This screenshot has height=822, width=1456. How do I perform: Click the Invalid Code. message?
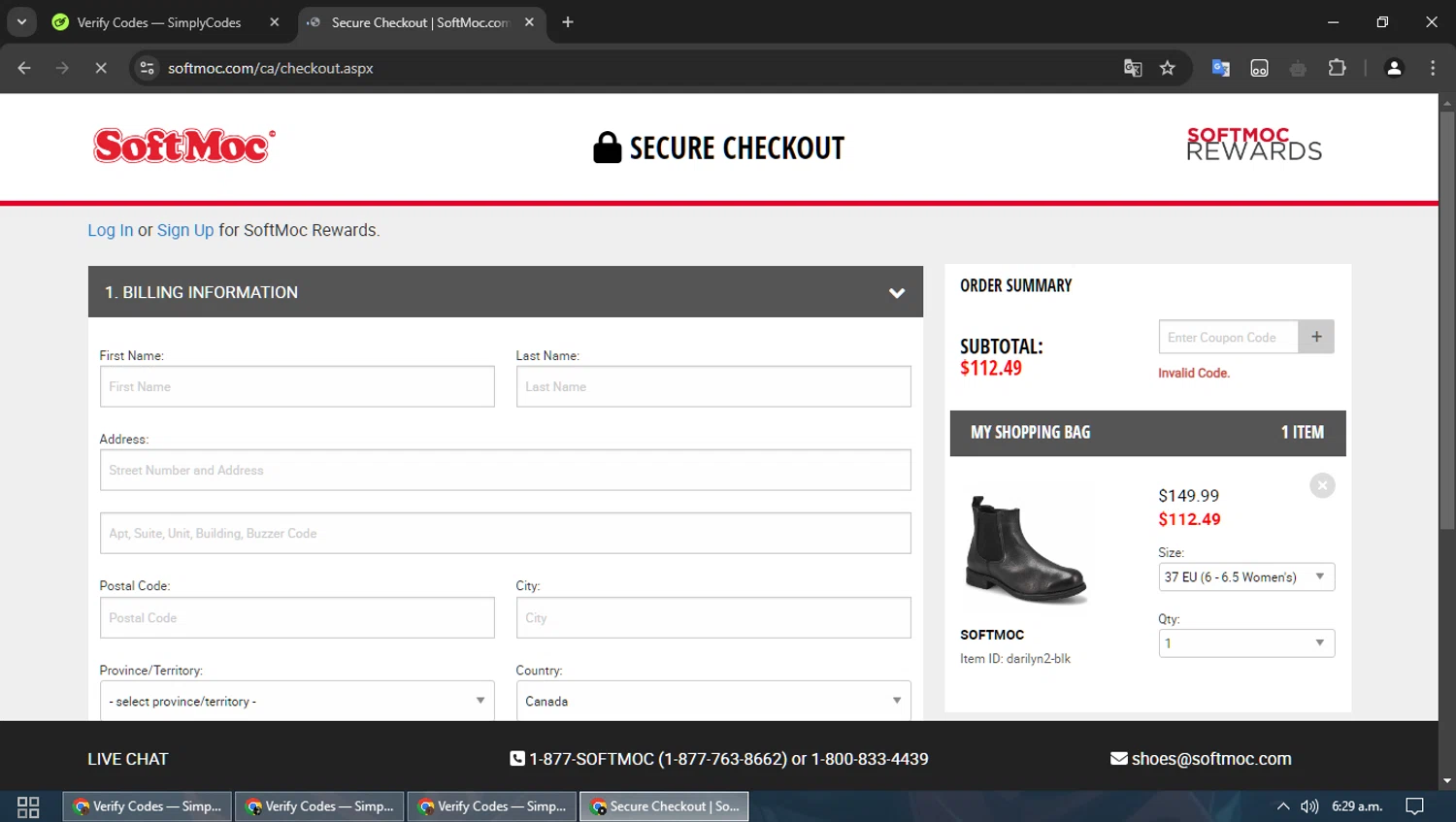point(1194,373)
